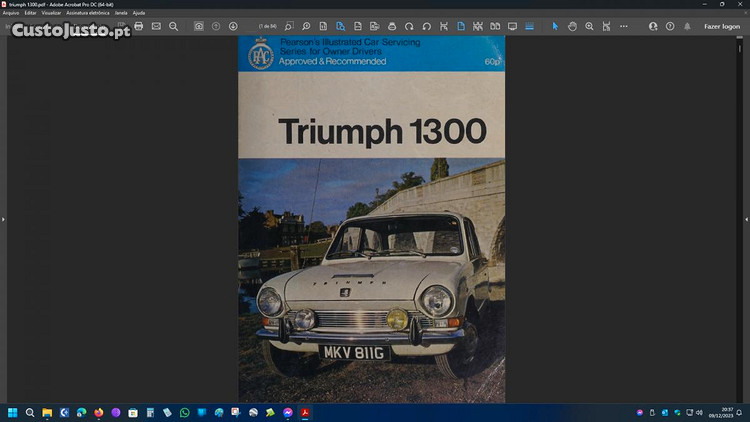Image resolution: width=750 pixels, height=422 pixels.
Task: Click the page number field
Action: 266,26
